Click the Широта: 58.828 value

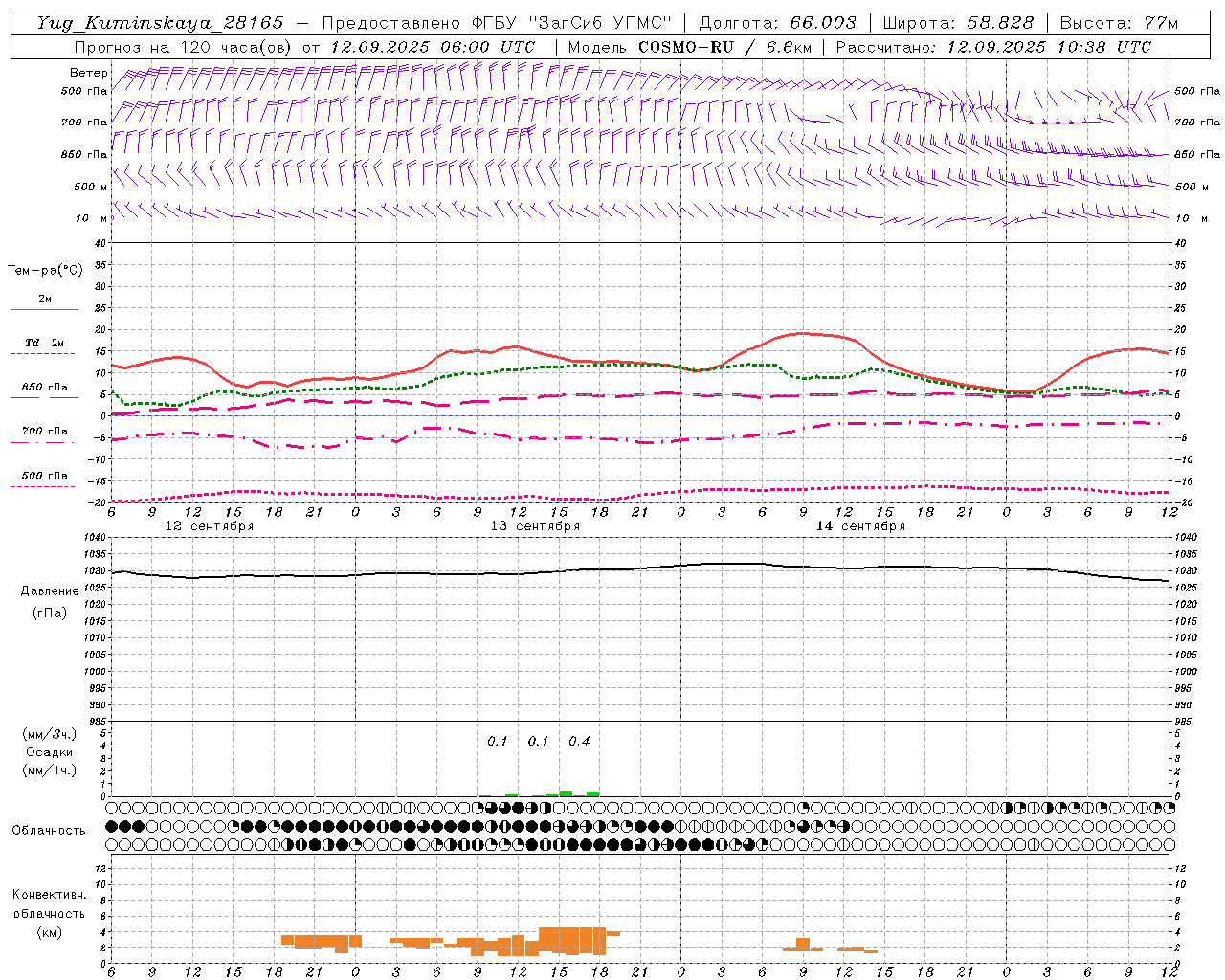tap(958, 23)
